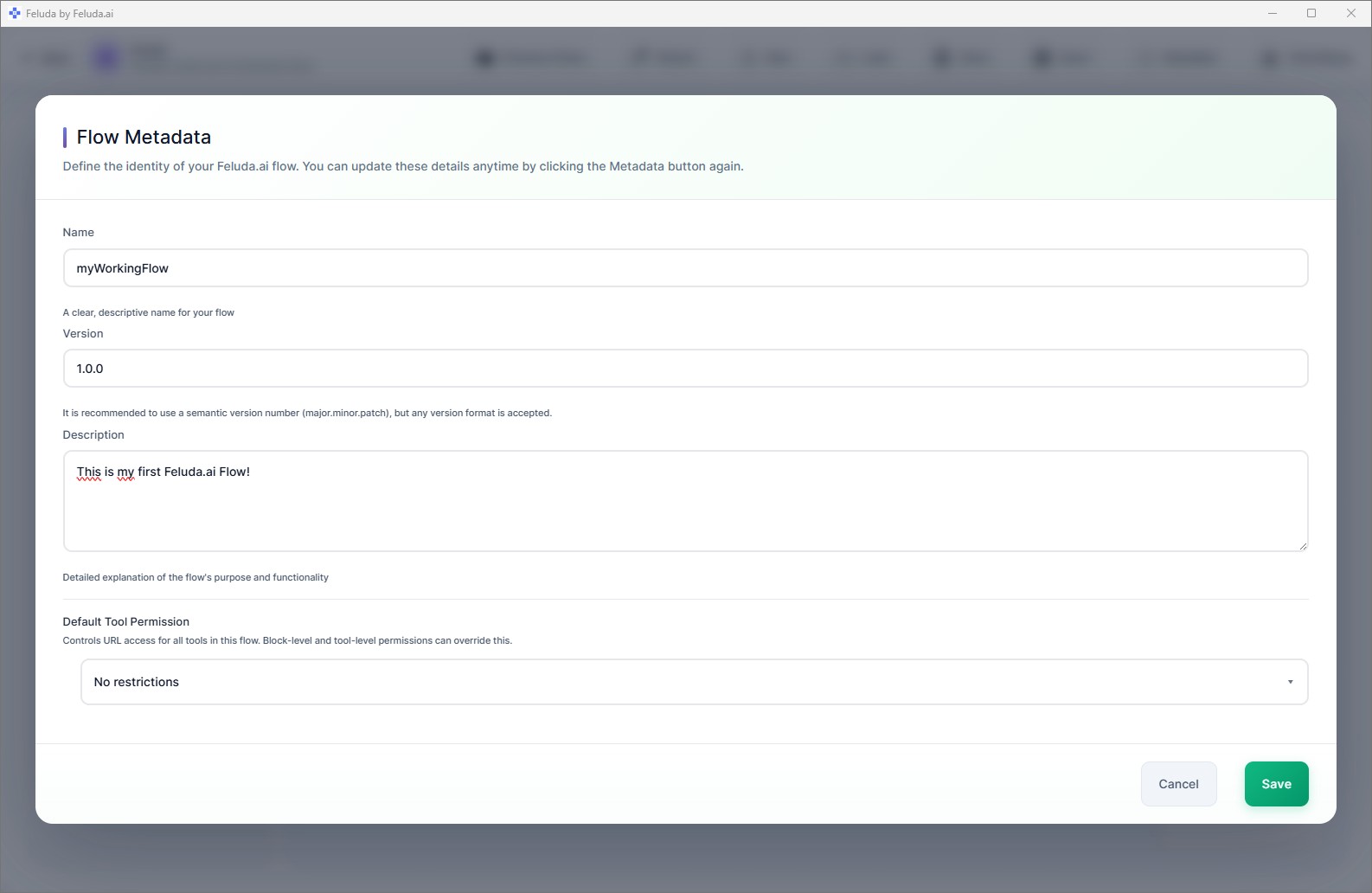The image size is (1372, 893).
Task: Click the underlined word my in description
Action: 125,472
